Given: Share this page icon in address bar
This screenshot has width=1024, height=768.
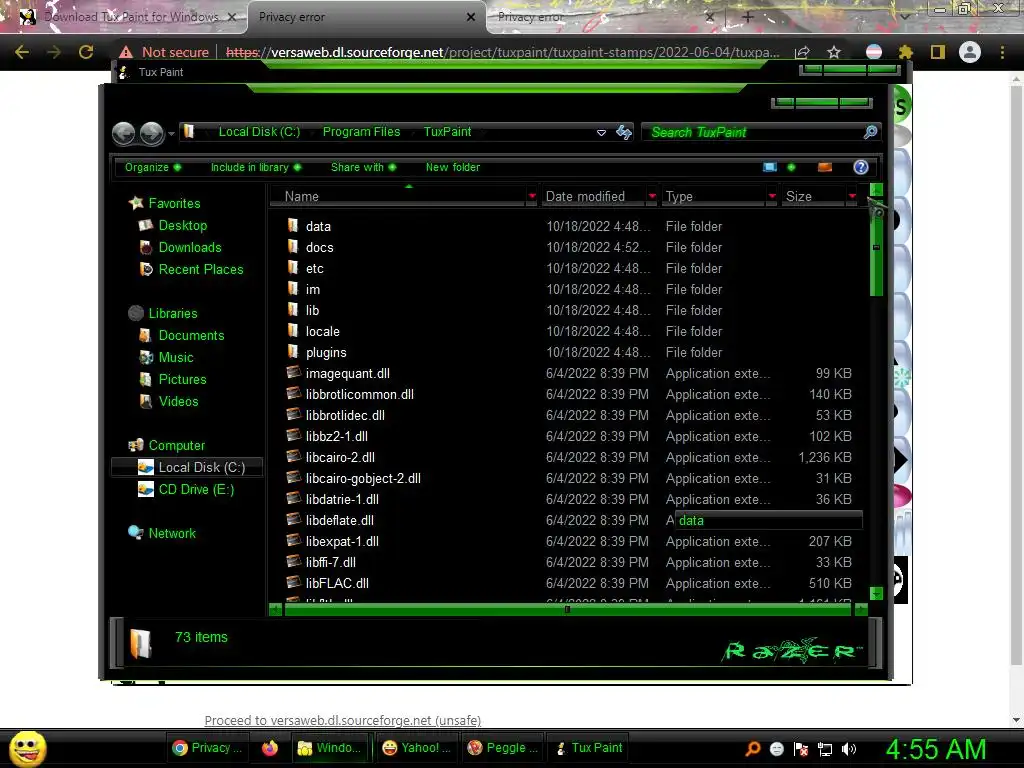Looking at the screenshot, I should [803, 52].
